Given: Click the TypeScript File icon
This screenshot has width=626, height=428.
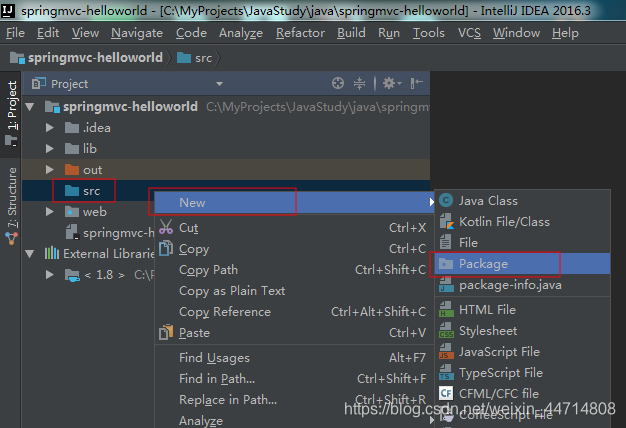Looking at the screenshot, I should [446, 373].
